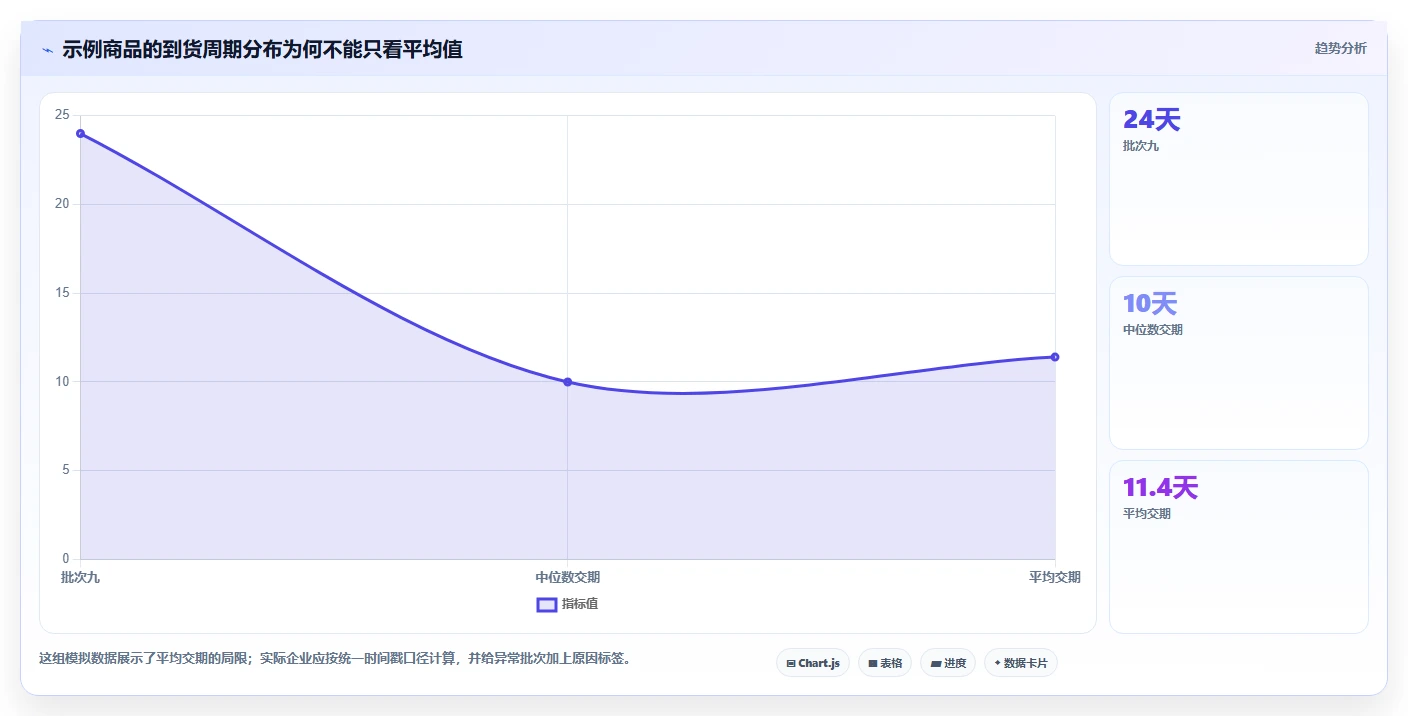Viewport: 1408px width, 716px height.
Task: Click the 表格 chip icon
Action: (x=872, y=663)
